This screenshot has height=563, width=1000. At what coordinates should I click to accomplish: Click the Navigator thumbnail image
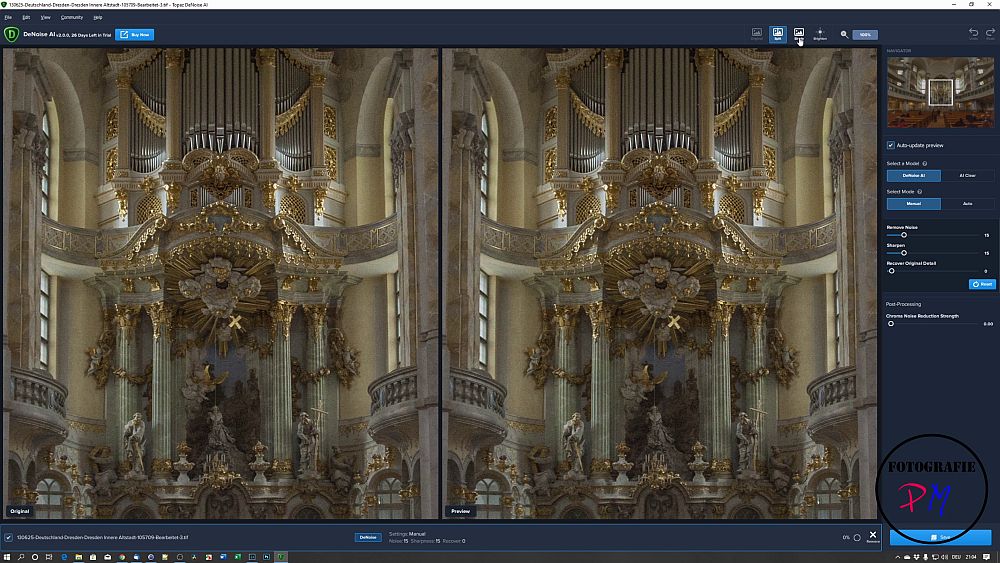coord(940,92)
